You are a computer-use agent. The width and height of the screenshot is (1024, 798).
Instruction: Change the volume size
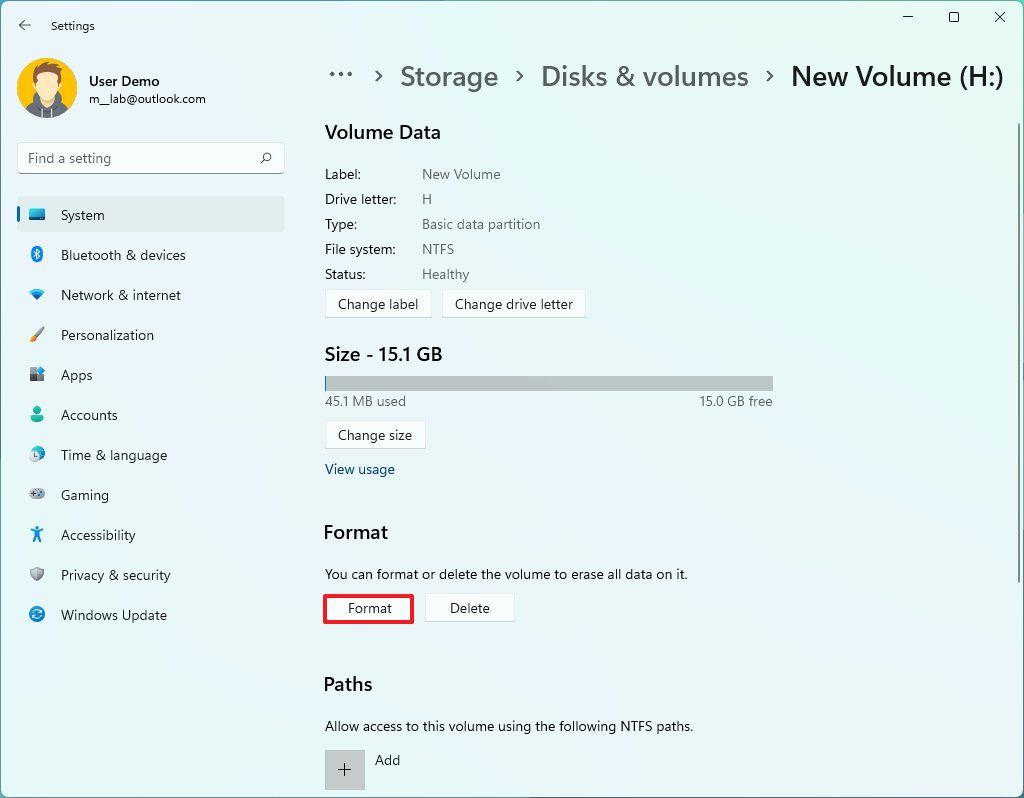[375, 435]
